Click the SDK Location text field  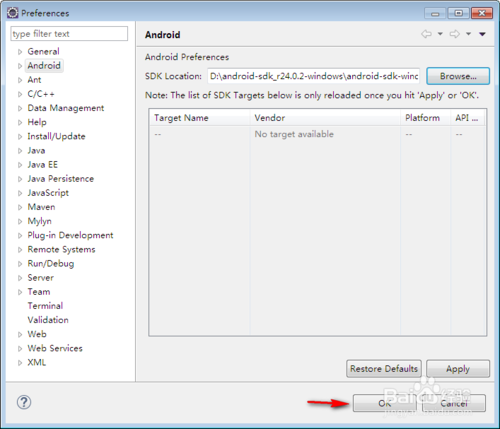pos(313,76)
